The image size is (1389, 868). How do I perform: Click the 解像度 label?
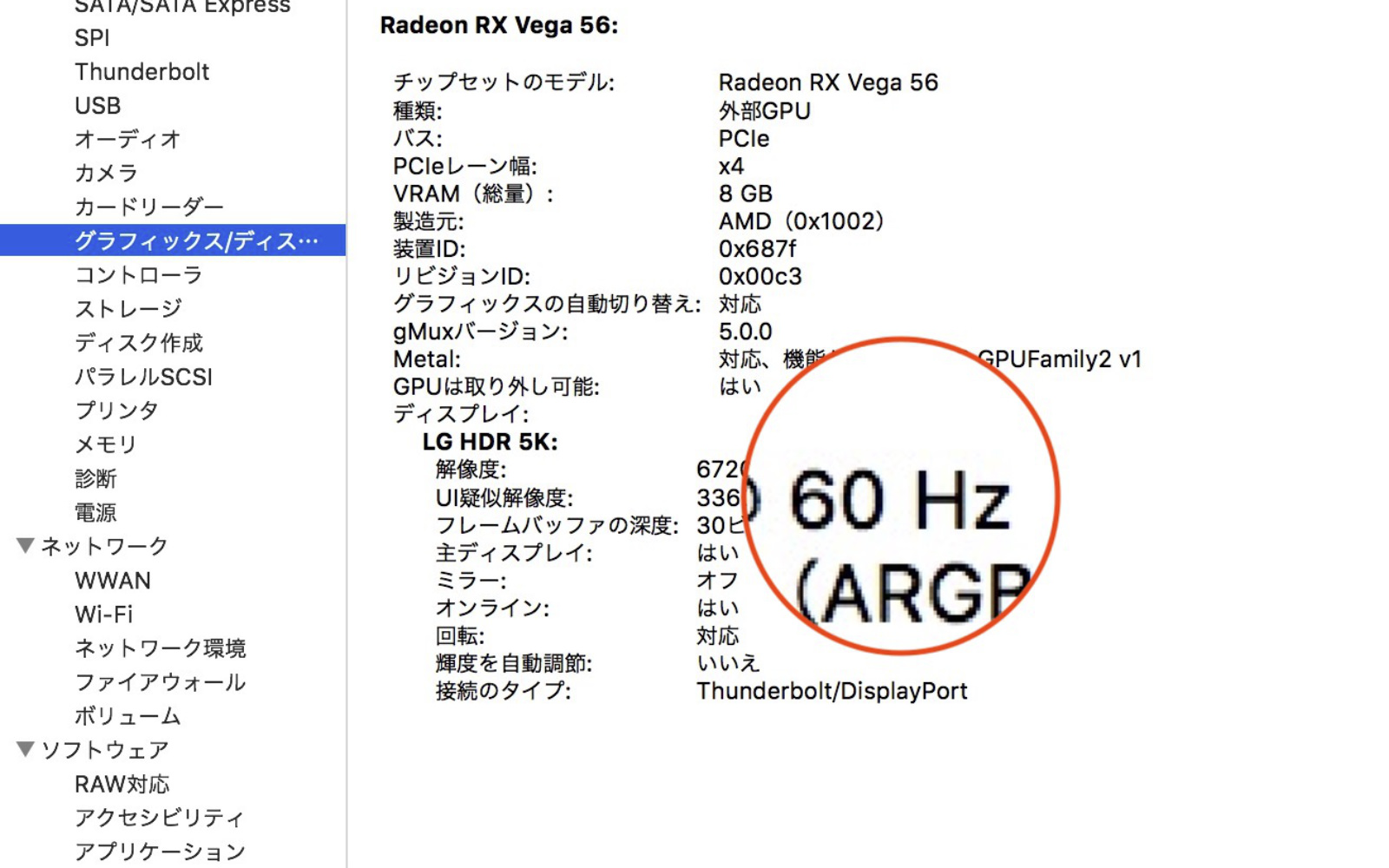click(471, 470)
